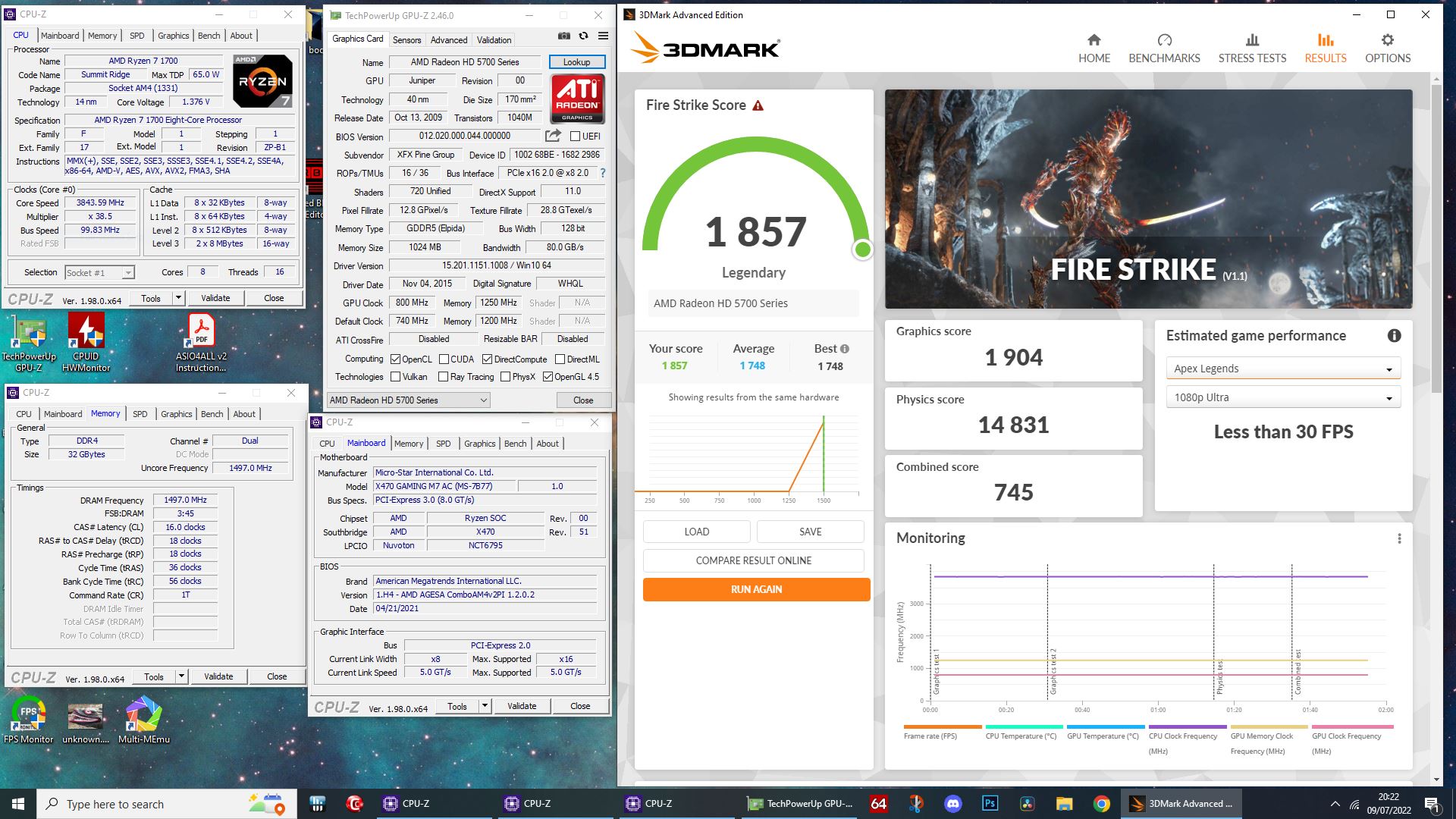Open the GPU-Z hamburger menu
This screenshot has height=819, width=1456.
pyautogui.click(x=603, y=36)
